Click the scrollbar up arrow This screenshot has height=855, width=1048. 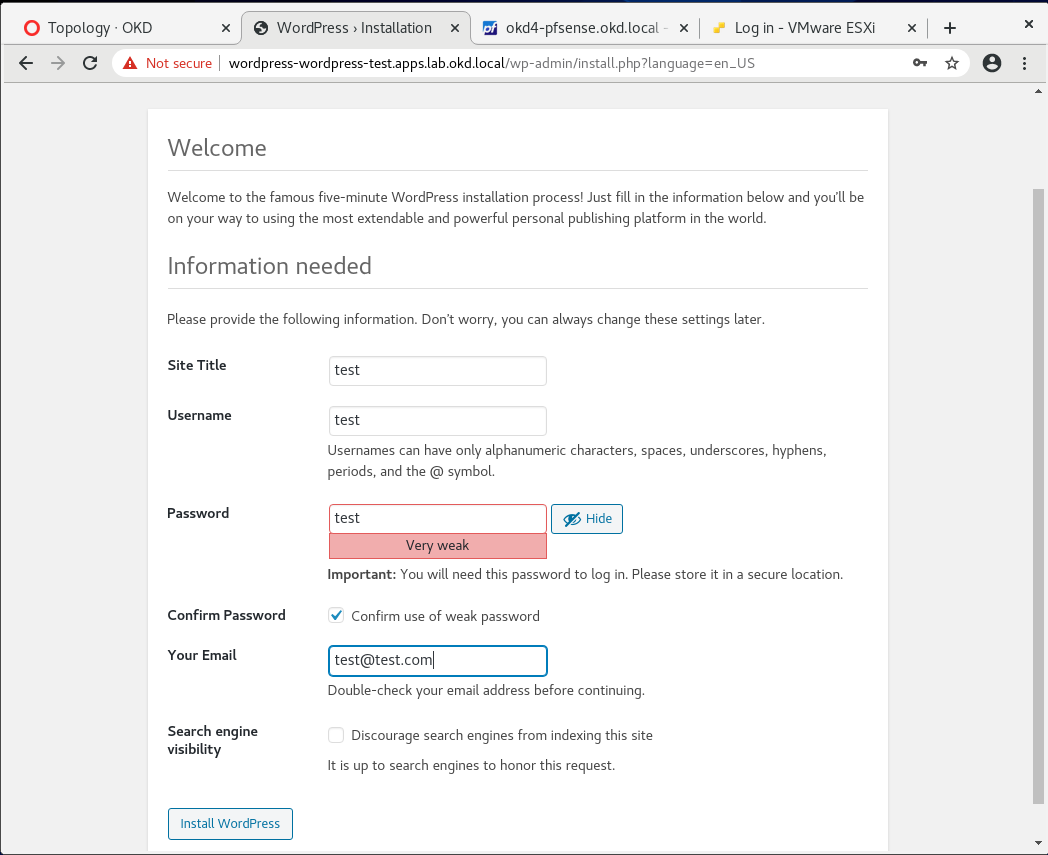(1038, 92)
